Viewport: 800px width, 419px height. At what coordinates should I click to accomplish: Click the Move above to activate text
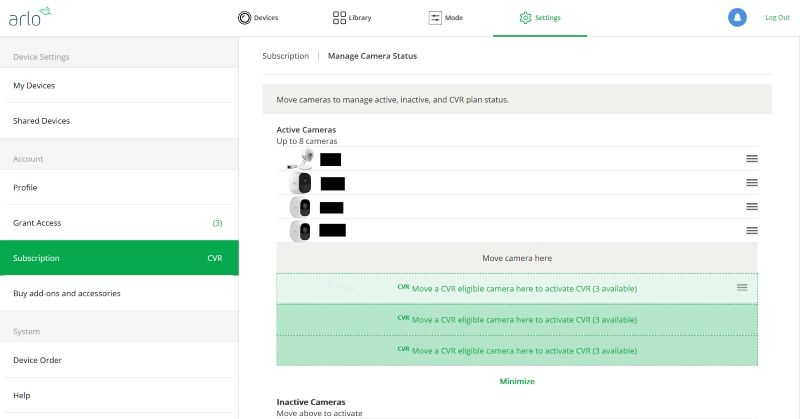[x=319, y=413]
